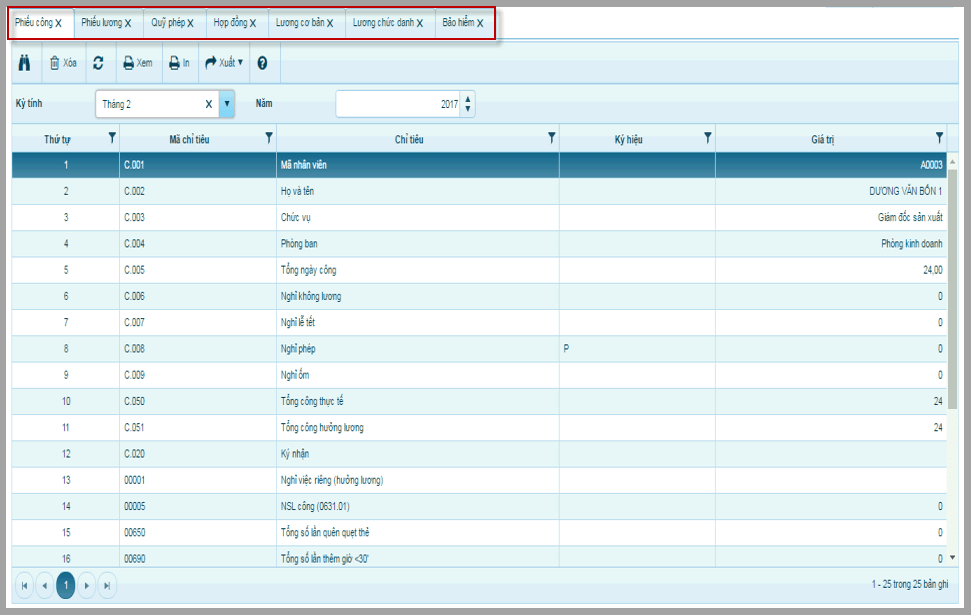Switch to the Phiếu công tab
This screenshot has width=971, height=615.
tap(34, 22)
